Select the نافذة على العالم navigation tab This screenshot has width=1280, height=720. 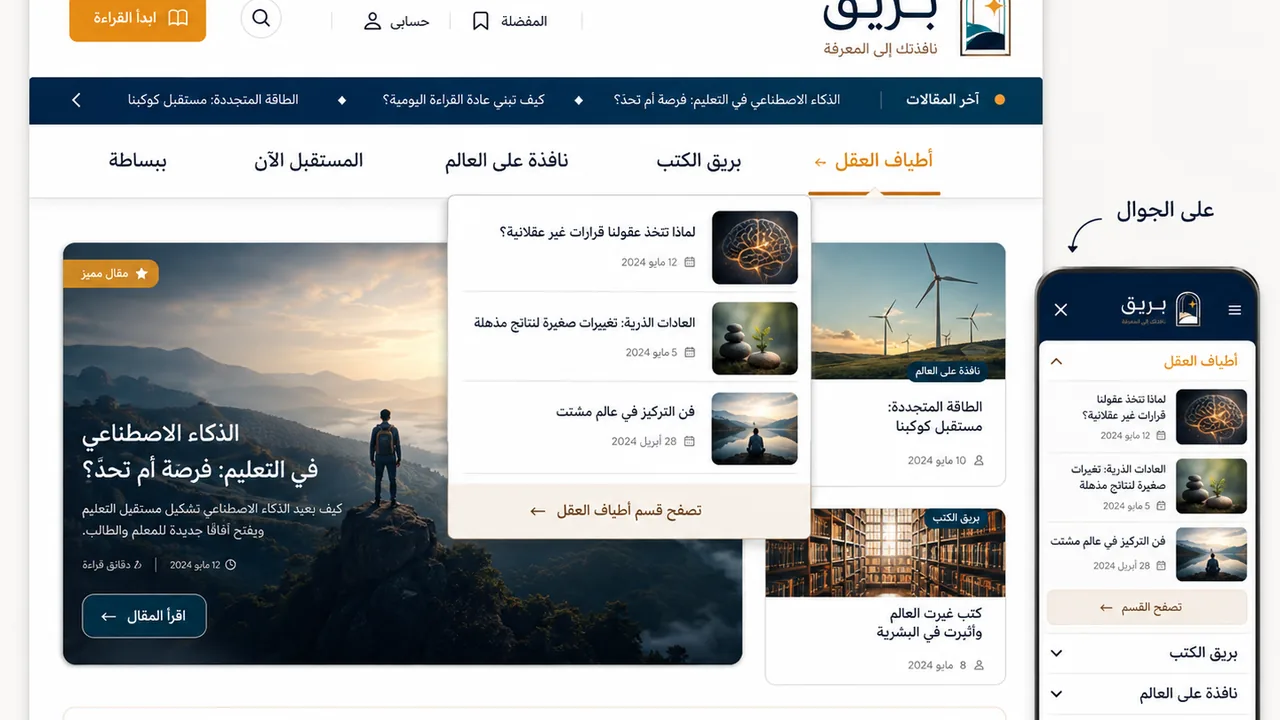507,161
